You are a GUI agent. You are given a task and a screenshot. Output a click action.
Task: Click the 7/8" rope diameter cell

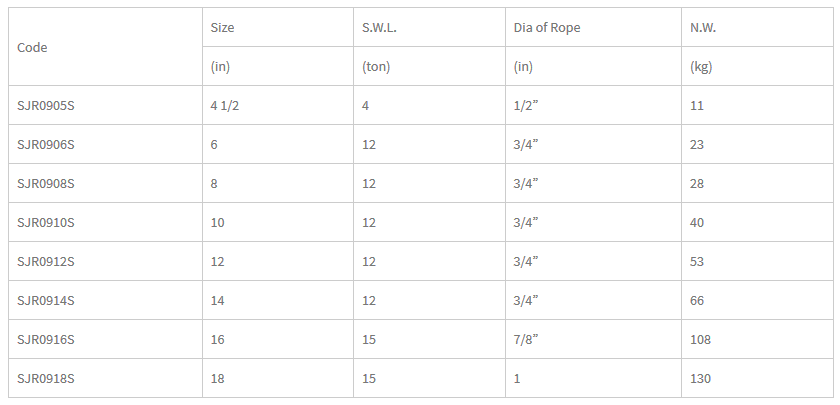(526, 340)
